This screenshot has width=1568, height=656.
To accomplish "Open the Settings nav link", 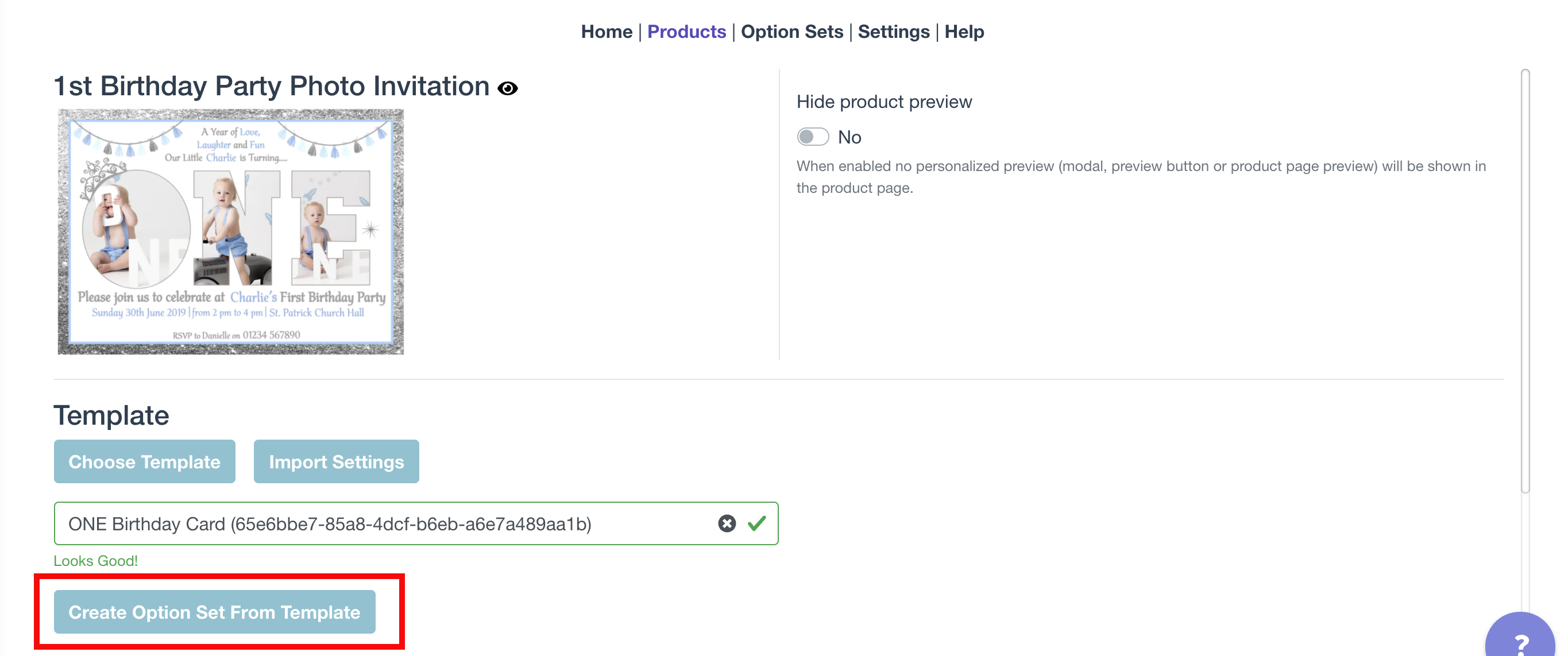I will click(x=893, y=32).
